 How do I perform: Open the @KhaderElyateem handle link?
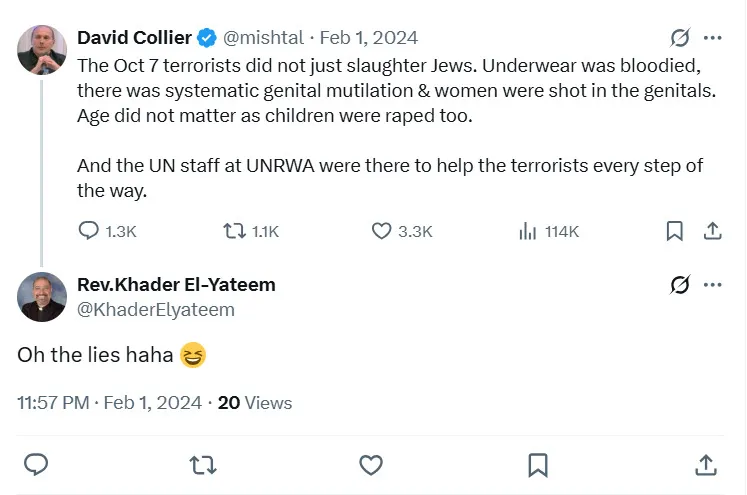[x=156, y=309]
